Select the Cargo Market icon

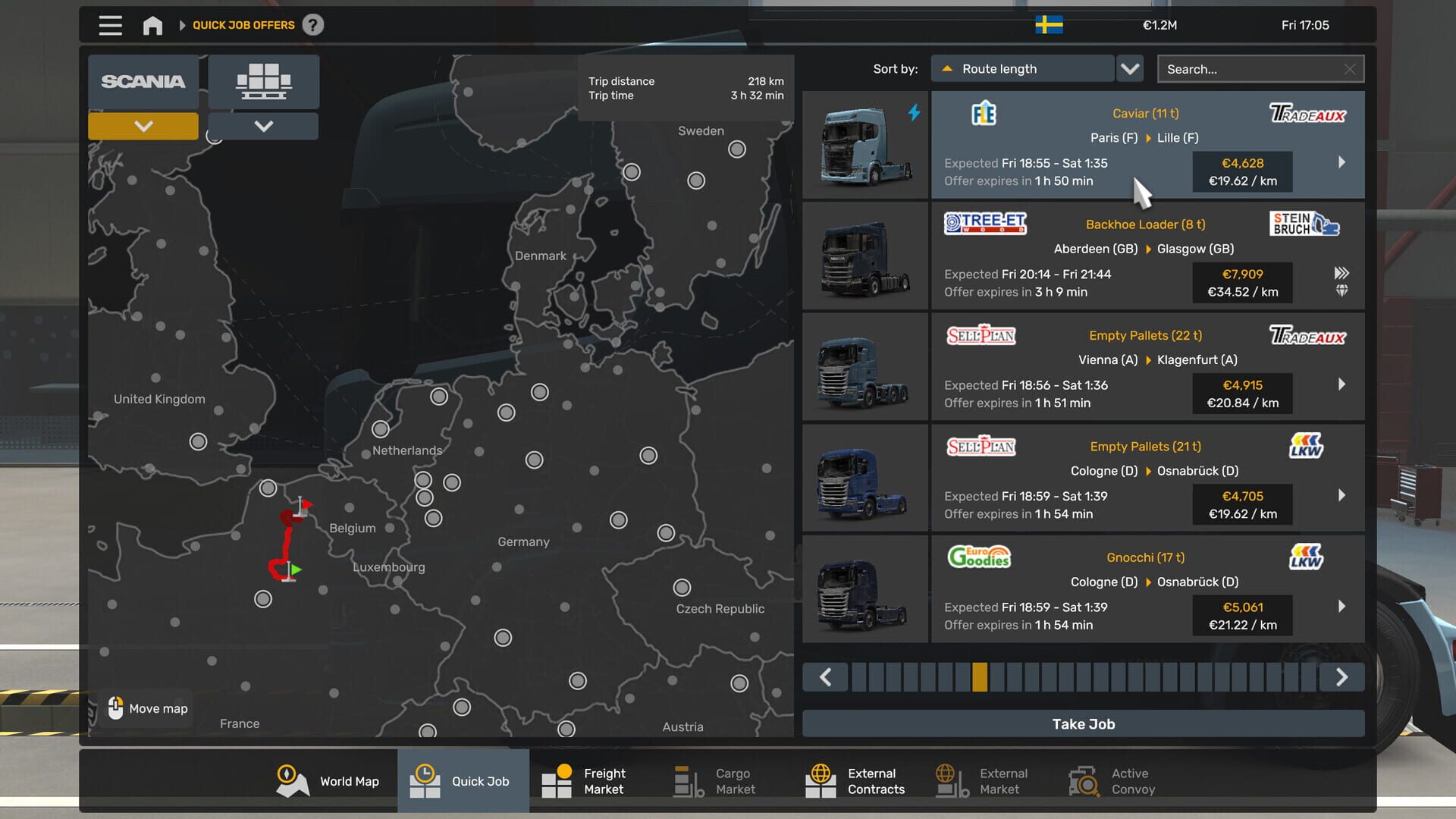coord(686,780)
